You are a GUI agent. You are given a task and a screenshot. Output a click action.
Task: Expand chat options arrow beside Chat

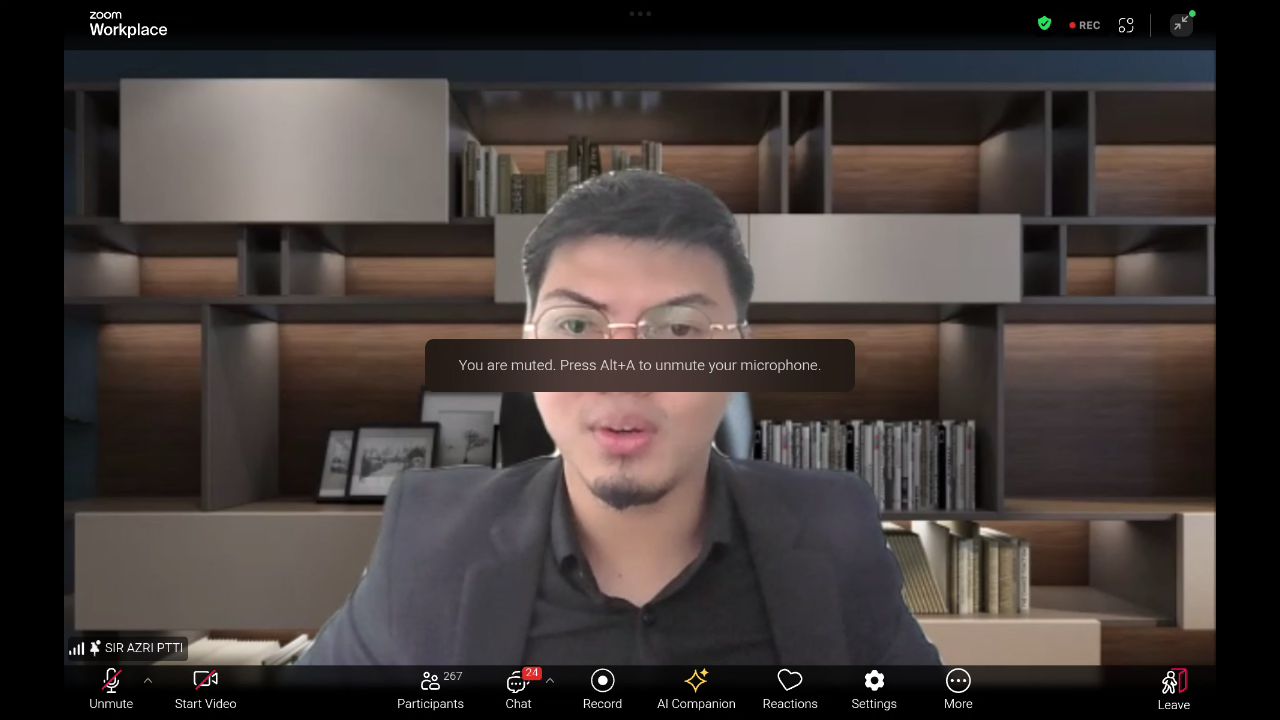coord(550,681)
